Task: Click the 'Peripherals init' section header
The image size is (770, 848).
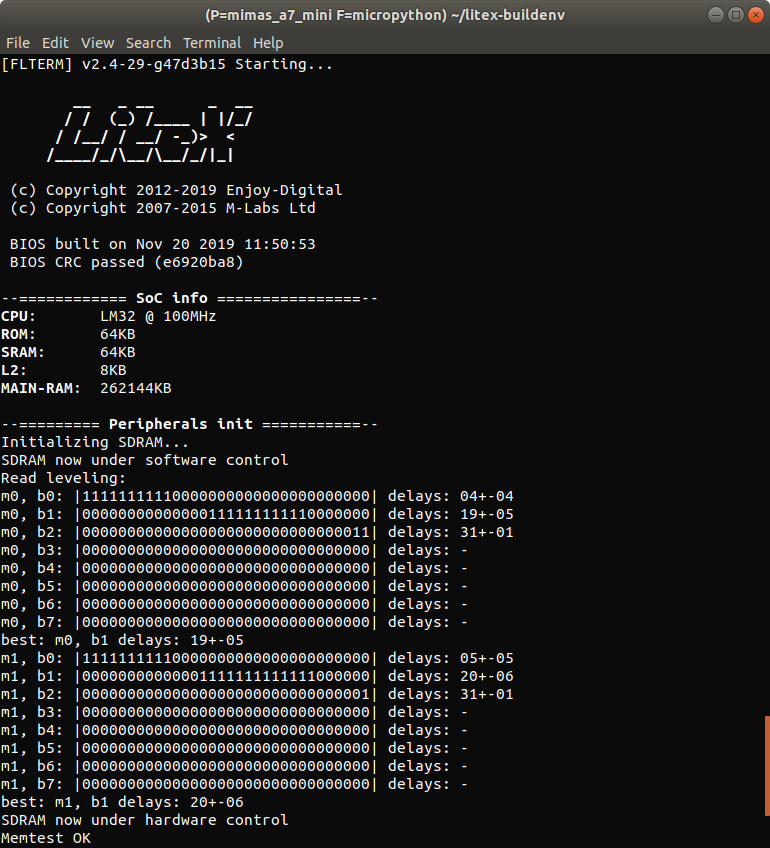Action: click(x=190, y=424)
